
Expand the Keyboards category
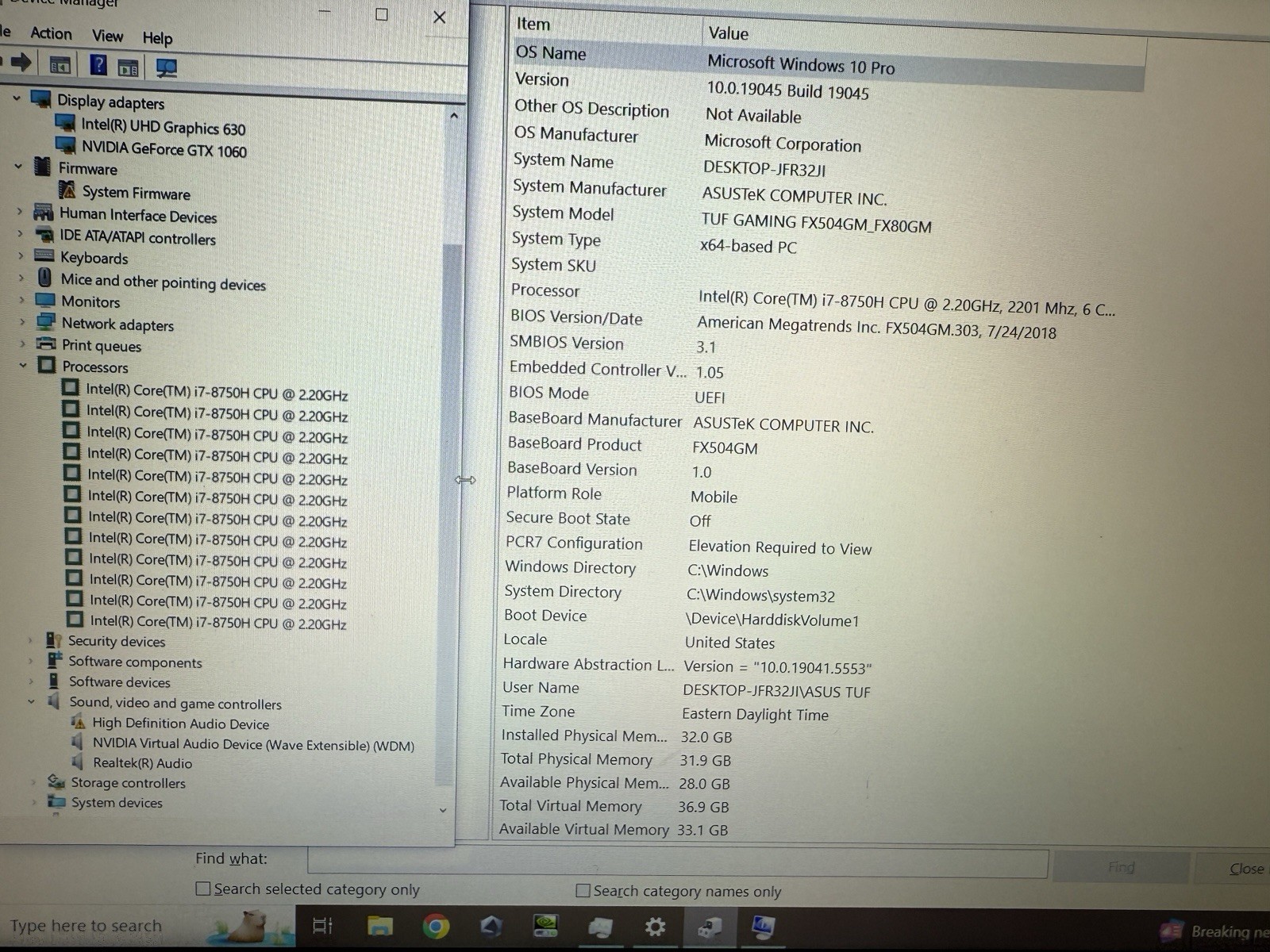pos(21,255)
